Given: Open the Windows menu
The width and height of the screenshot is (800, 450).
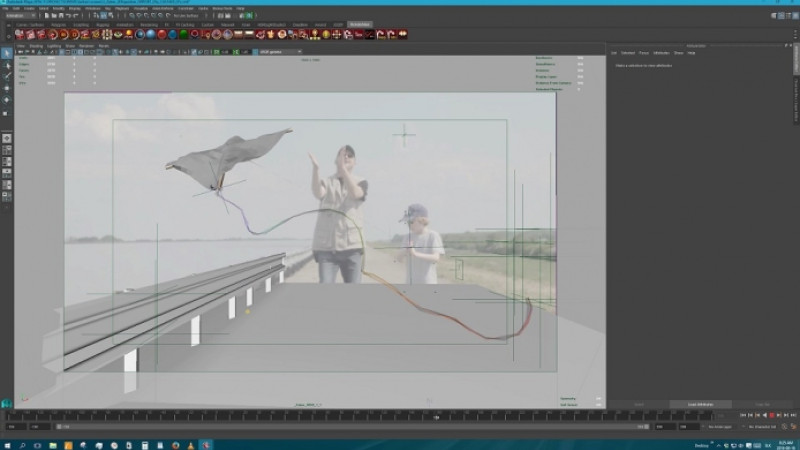Looking at the screenshot, I should (93, 9).
